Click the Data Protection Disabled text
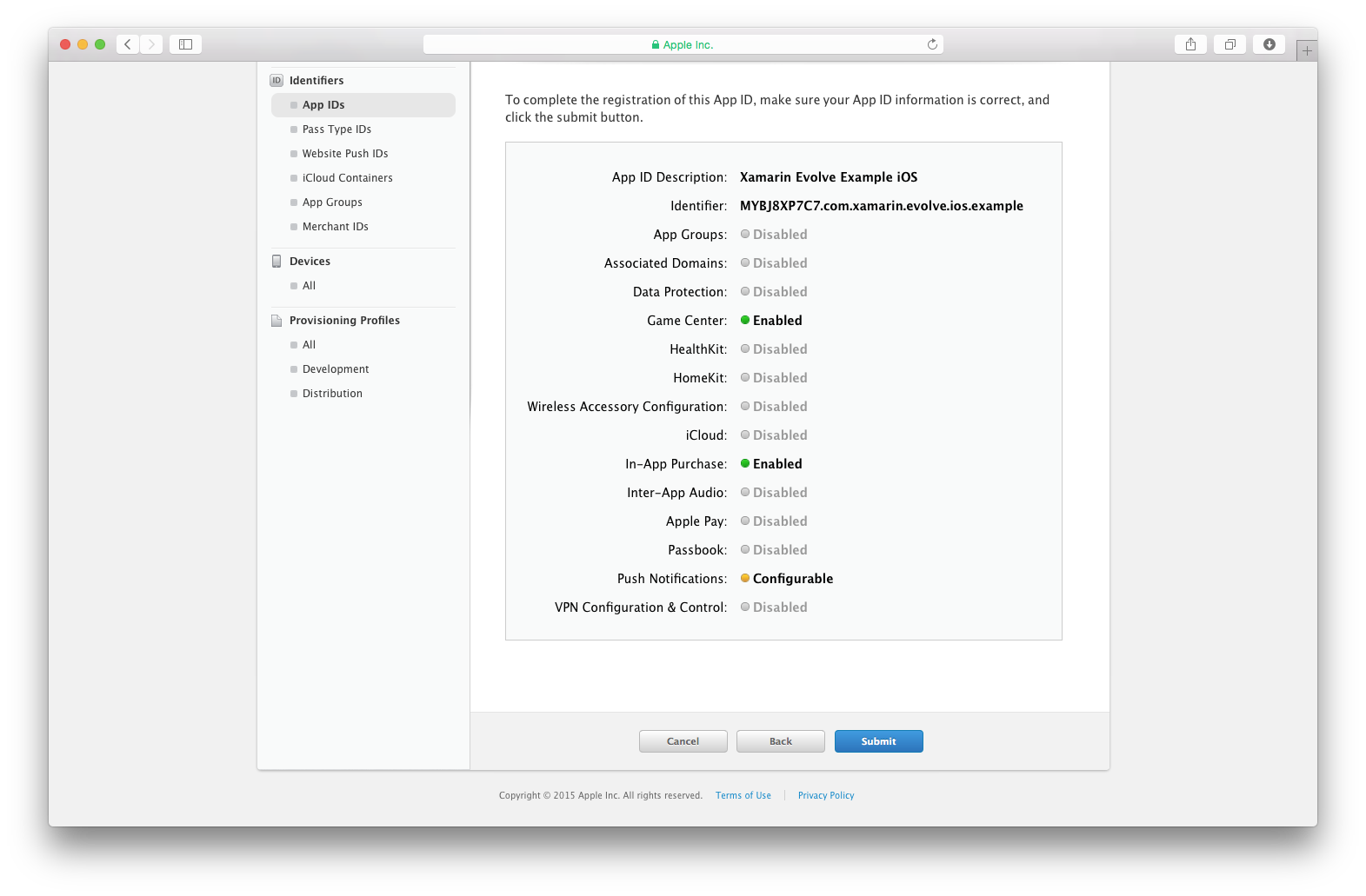This screenshot has width=1366, height=896. pyautogui.click(x=780, y=292)
